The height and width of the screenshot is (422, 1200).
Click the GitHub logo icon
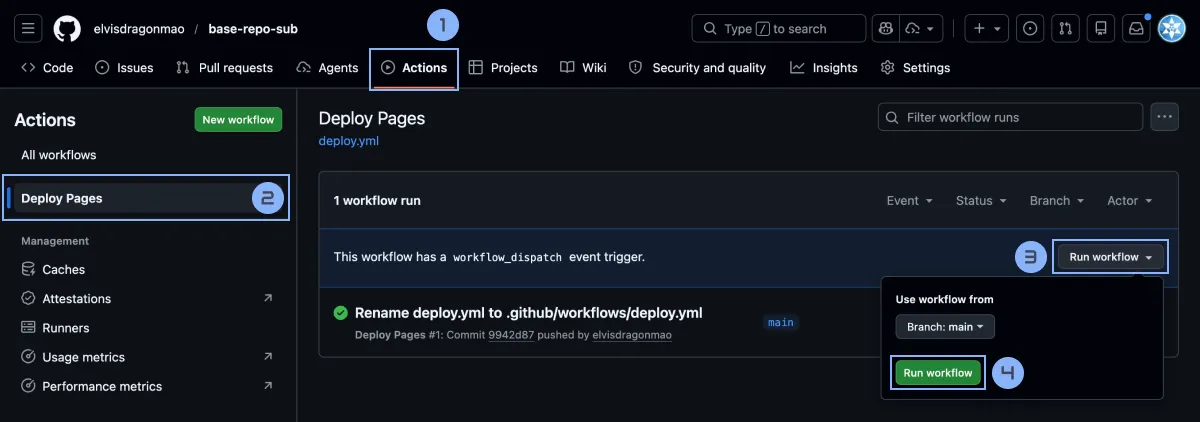click(x=67, y=29)
